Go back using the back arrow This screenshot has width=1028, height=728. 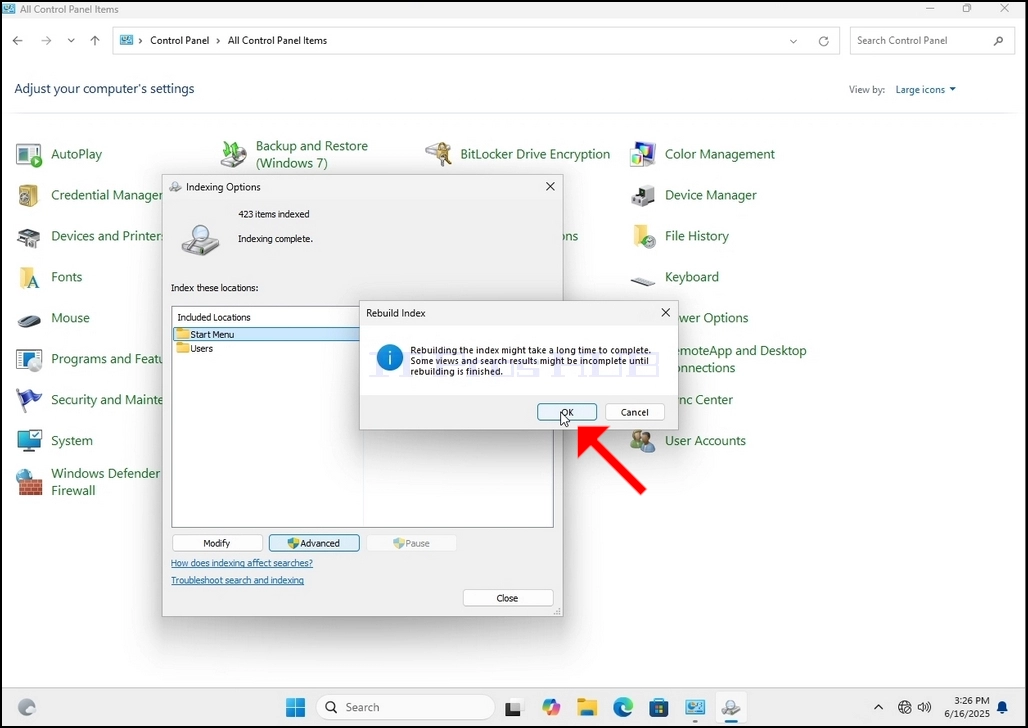tap(18, 41)
